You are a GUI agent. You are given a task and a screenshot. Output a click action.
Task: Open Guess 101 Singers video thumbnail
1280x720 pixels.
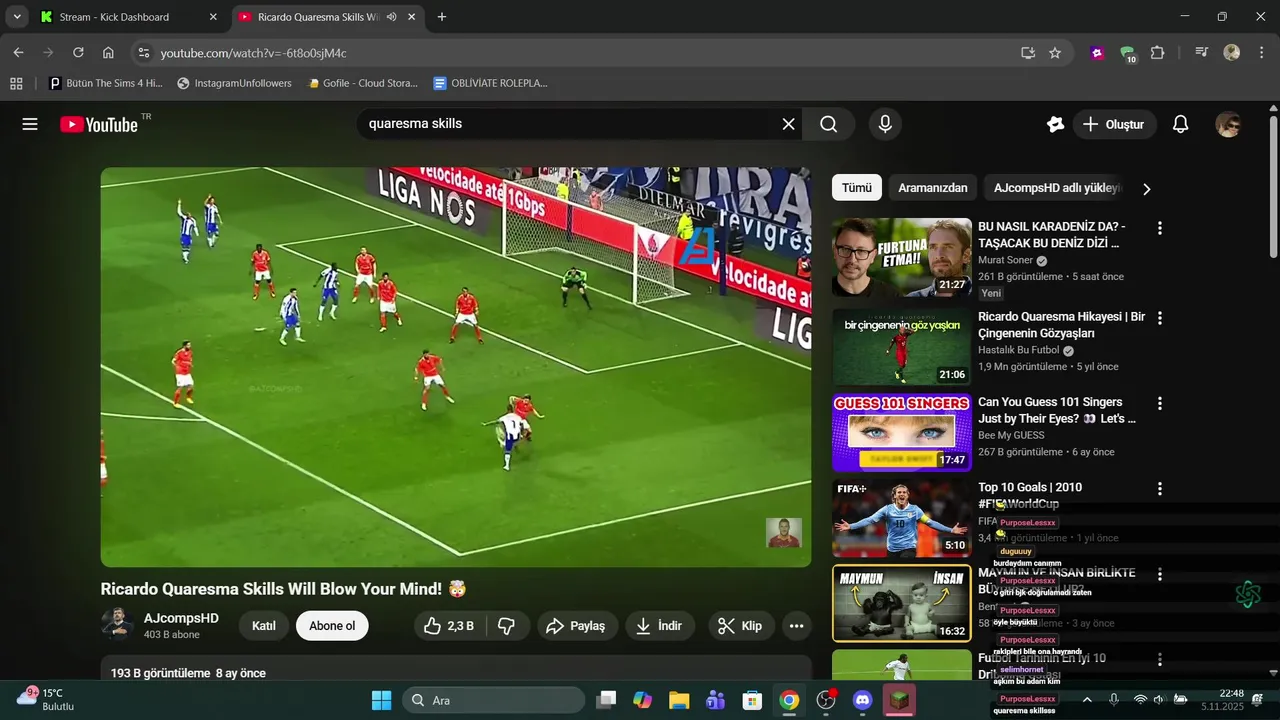click(902, 432)
